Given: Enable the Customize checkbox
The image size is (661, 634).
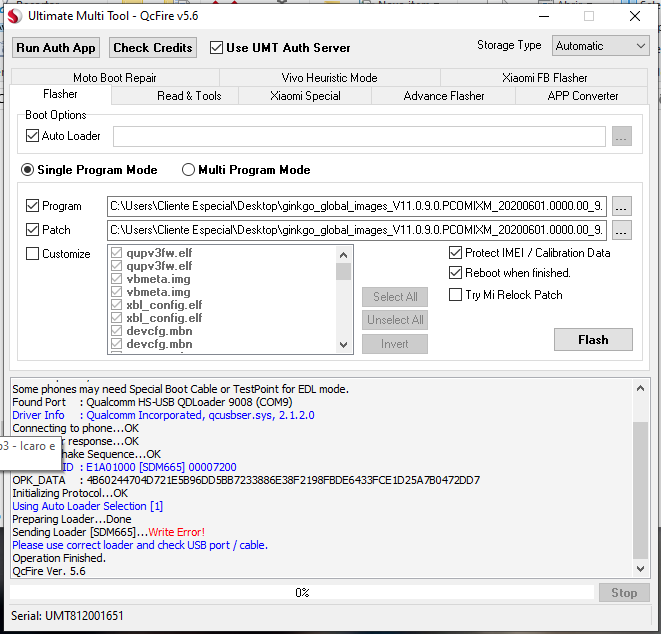Looking at the screenshot, I should coord(32,254).
